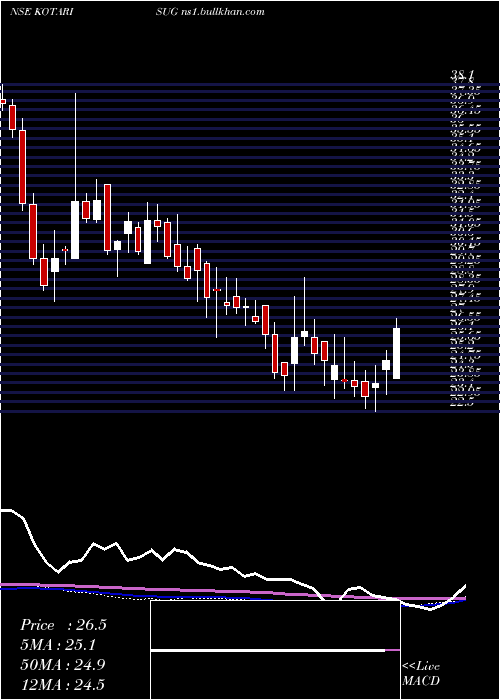500x700 pixels.
Task: Select the 5MA : 25.1 value
Action: pyautogui.click(x=58, y=645)
